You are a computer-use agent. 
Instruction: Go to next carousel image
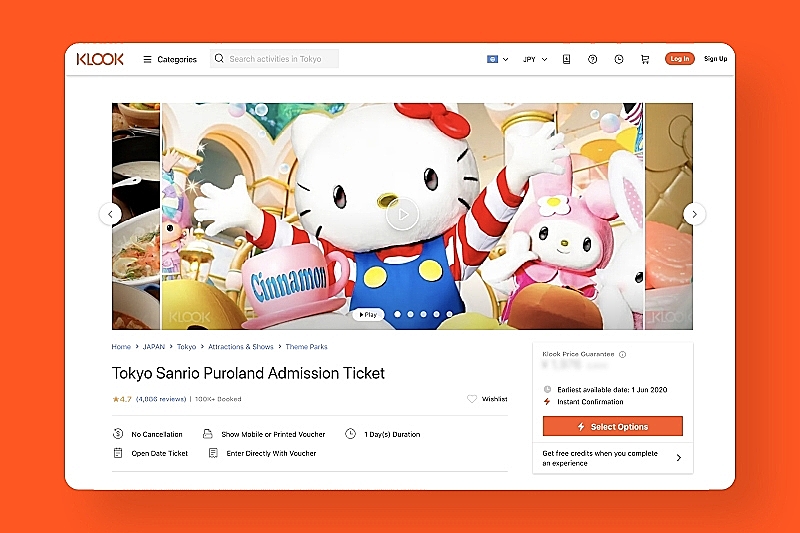(x=694, y=214)
